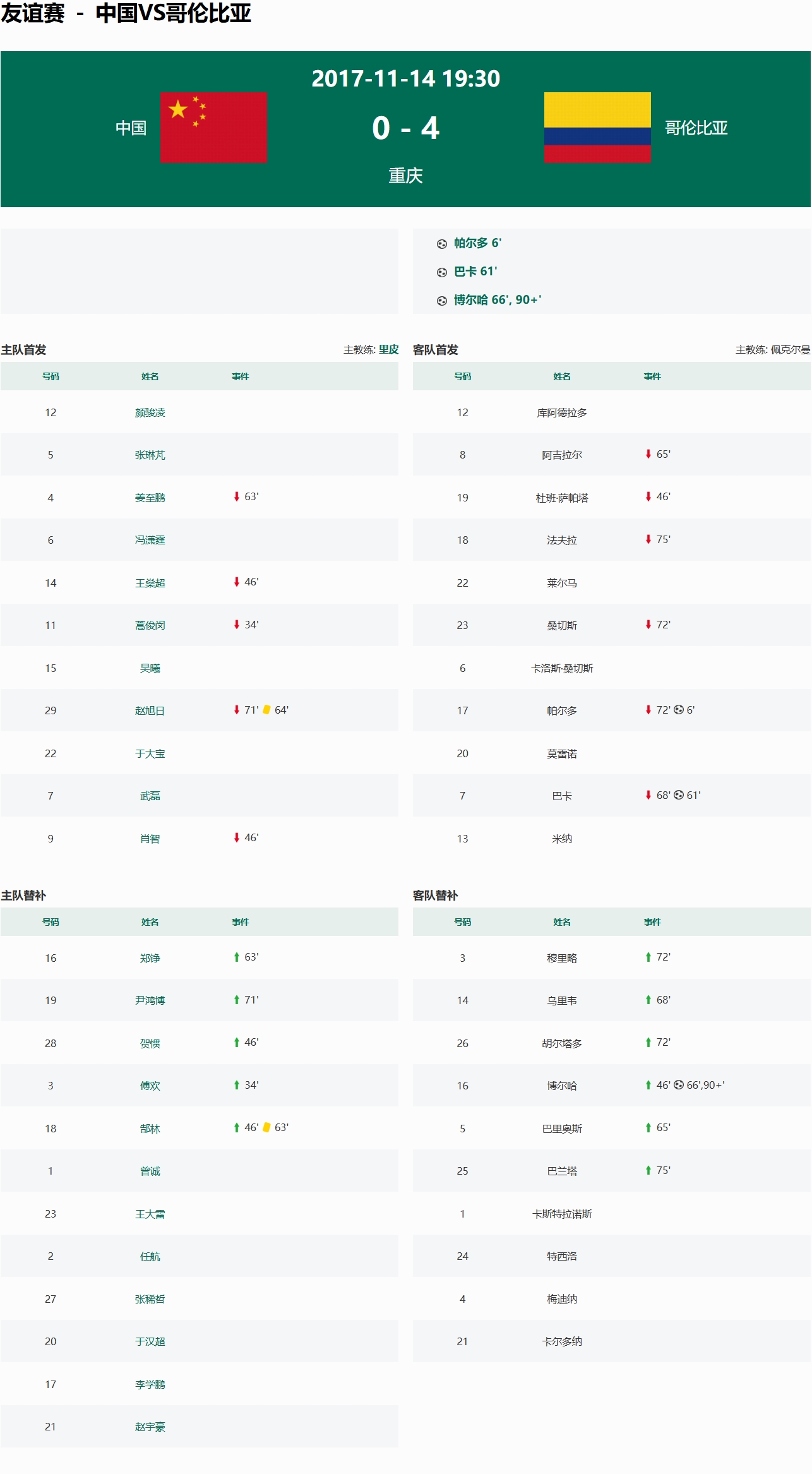This screenshot has height=1474, width=812.
Task: Open goalkeeper 颜骏凌's player link
Action: tap(150, 412)
